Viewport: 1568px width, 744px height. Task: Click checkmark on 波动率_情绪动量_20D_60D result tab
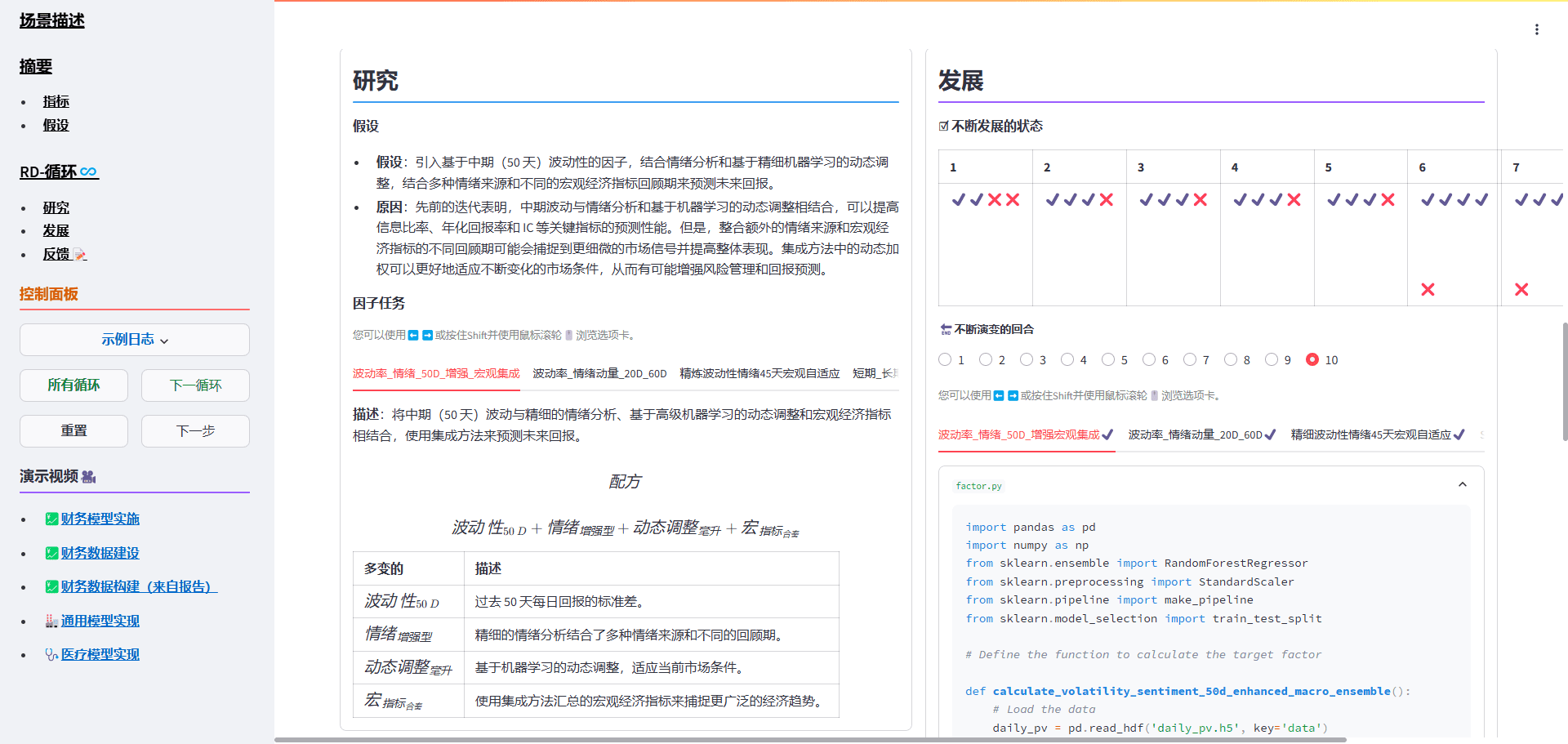pyautogui.click(x=1270, y=434)
